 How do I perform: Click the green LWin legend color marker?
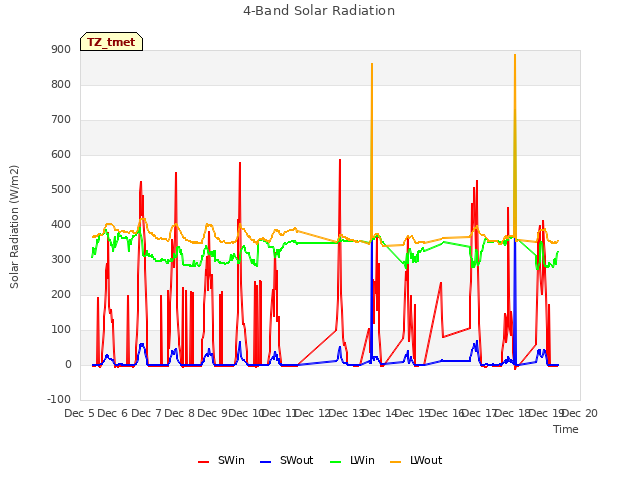(335, 462)
